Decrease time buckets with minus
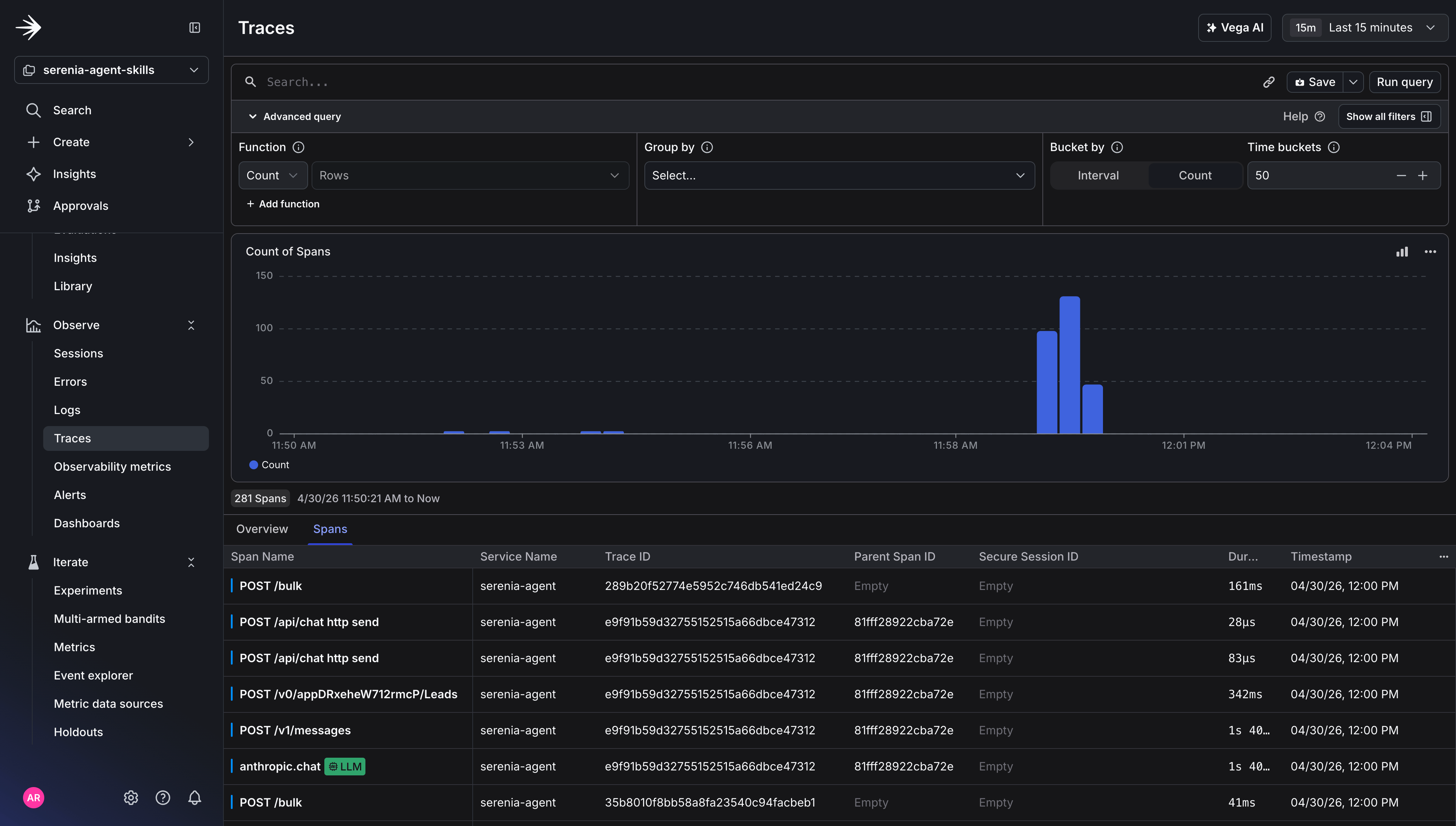Viewport: 1456px width, 826px height. point(1401,176)
